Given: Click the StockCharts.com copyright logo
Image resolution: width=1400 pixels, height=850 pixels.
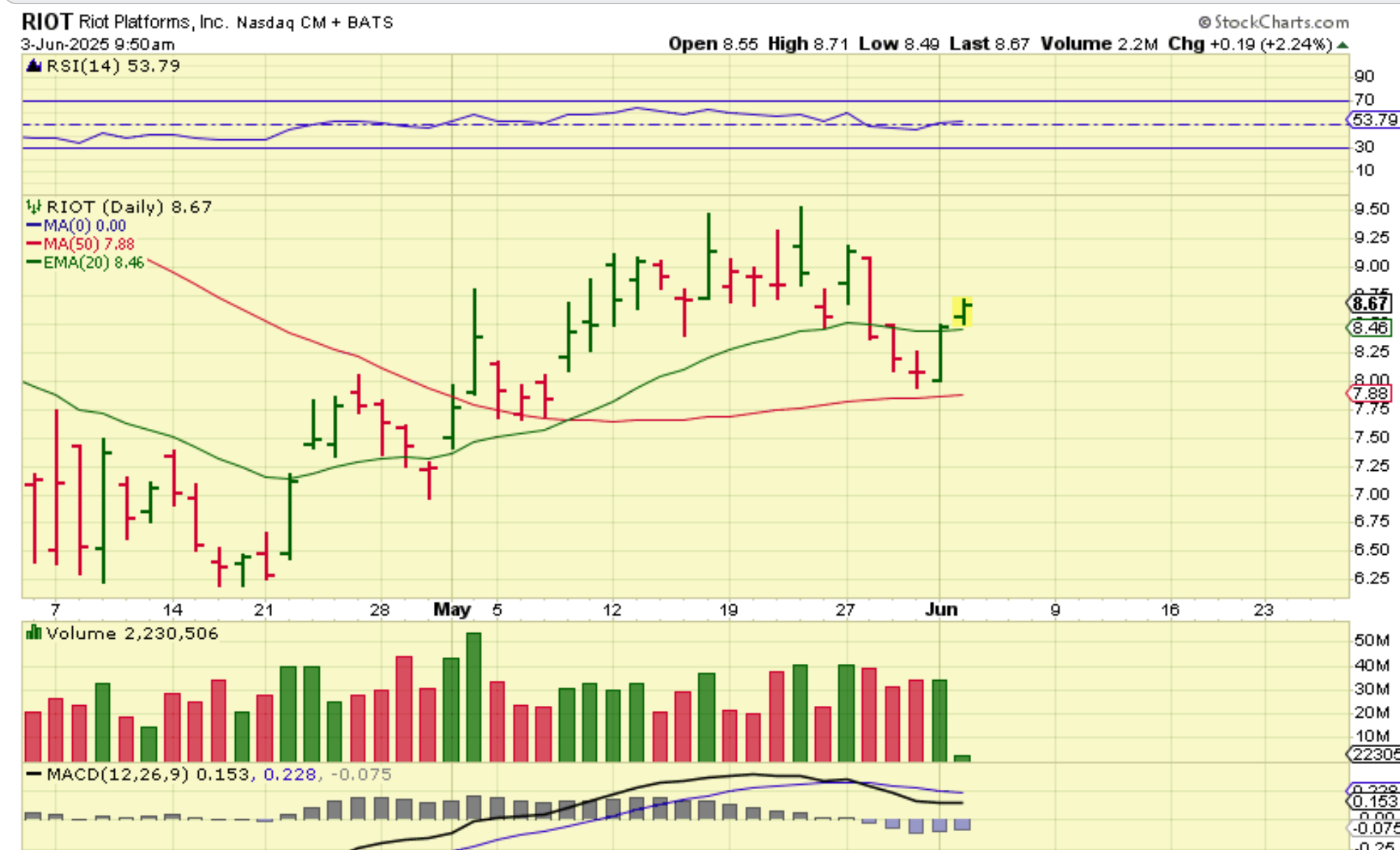Looking at the screenshot, I should 1273,22.
